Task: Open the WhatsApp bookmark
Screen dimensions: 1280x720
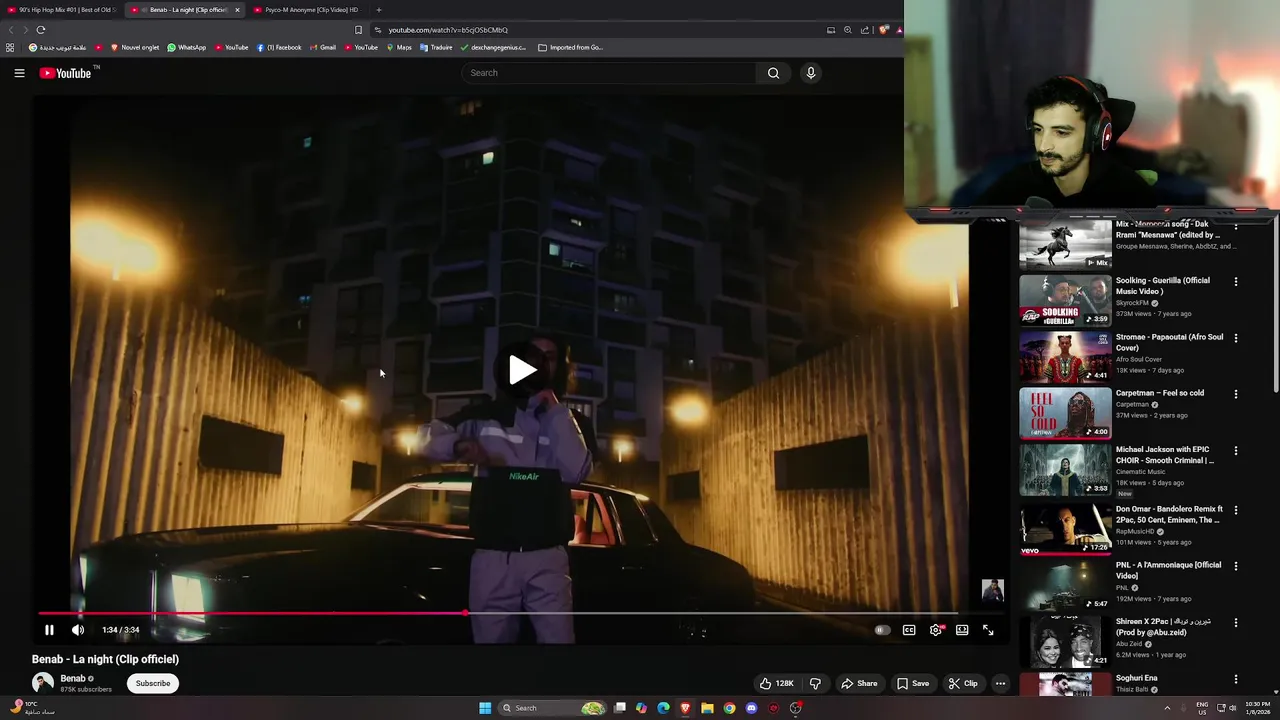Action: pyautogui.click(x=187, y=47)
